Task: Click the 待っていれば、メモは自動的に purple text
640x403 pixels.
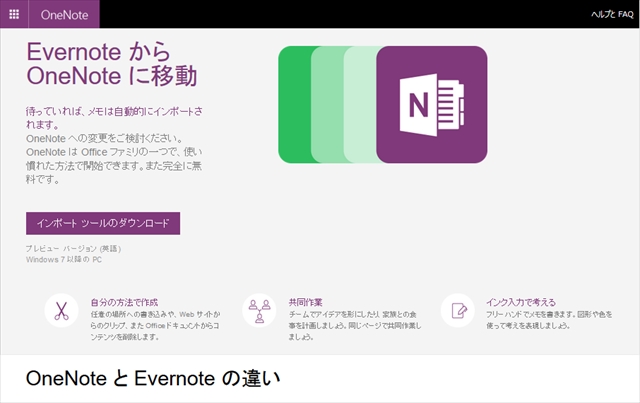Action: pyautogui.click(x=114, y=118)
